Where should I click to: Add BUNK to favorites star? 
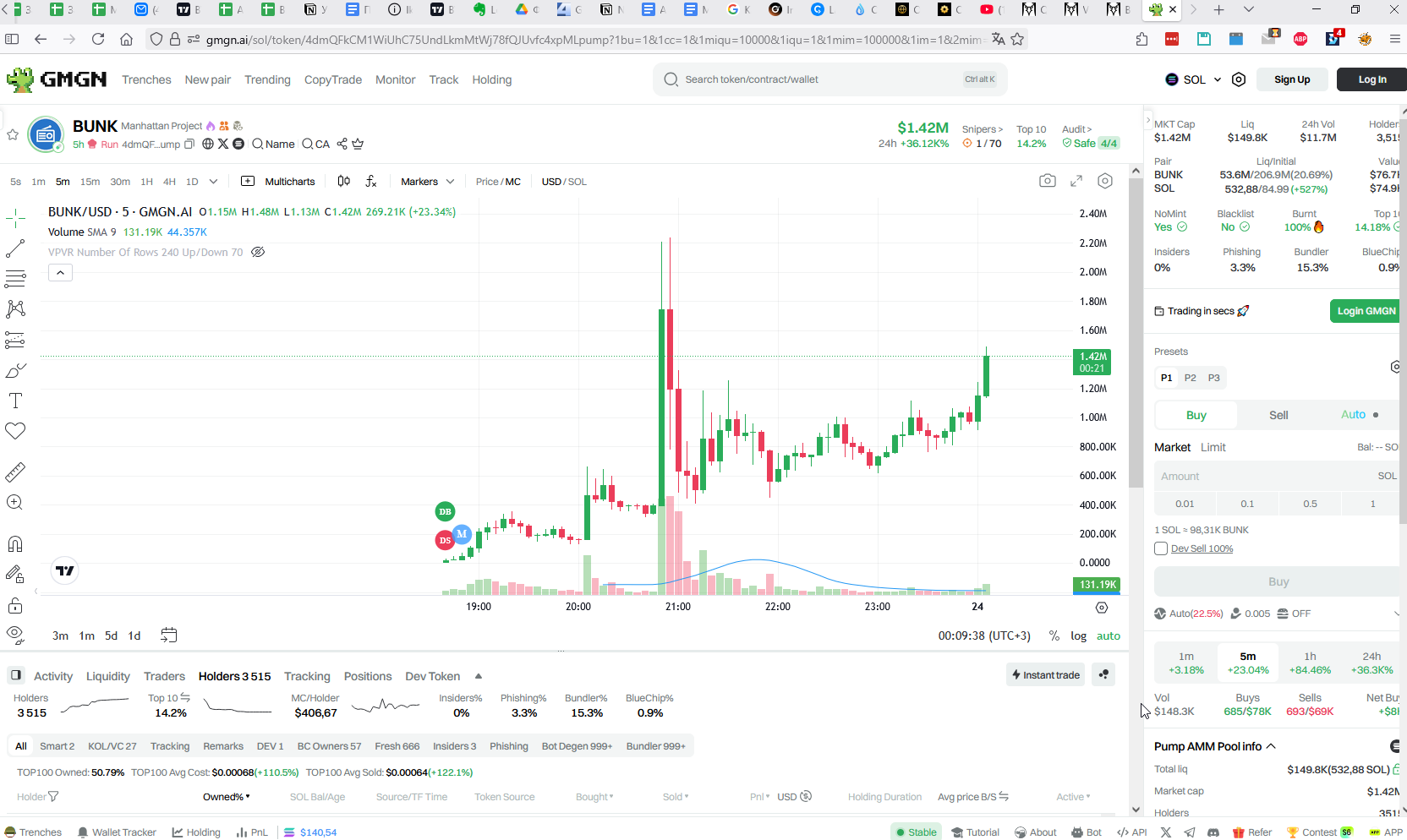click(13, 134)
